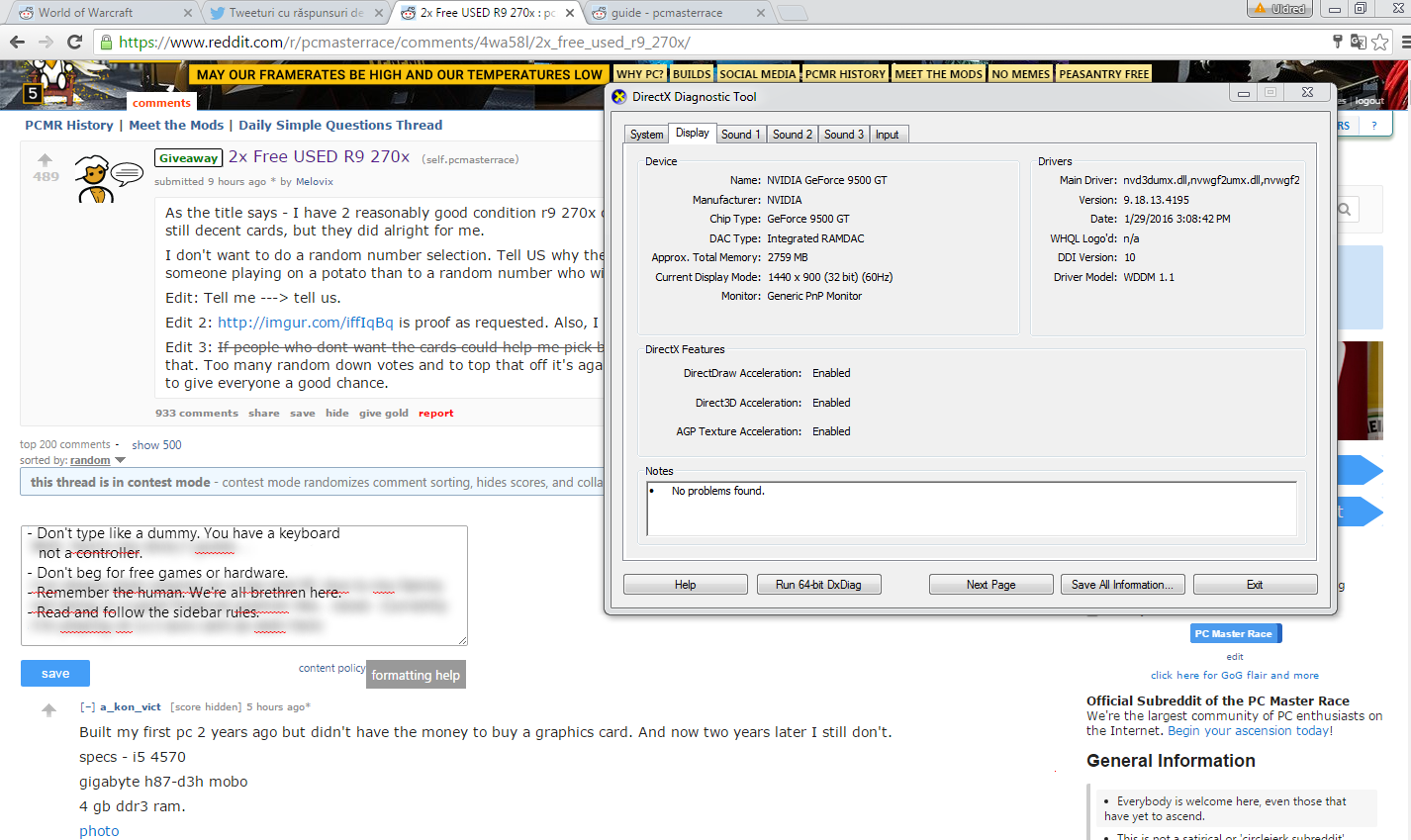Click the green padlock in the address bar
The height and width of the screenshot is (840, 1411).
tap(107, 42)
